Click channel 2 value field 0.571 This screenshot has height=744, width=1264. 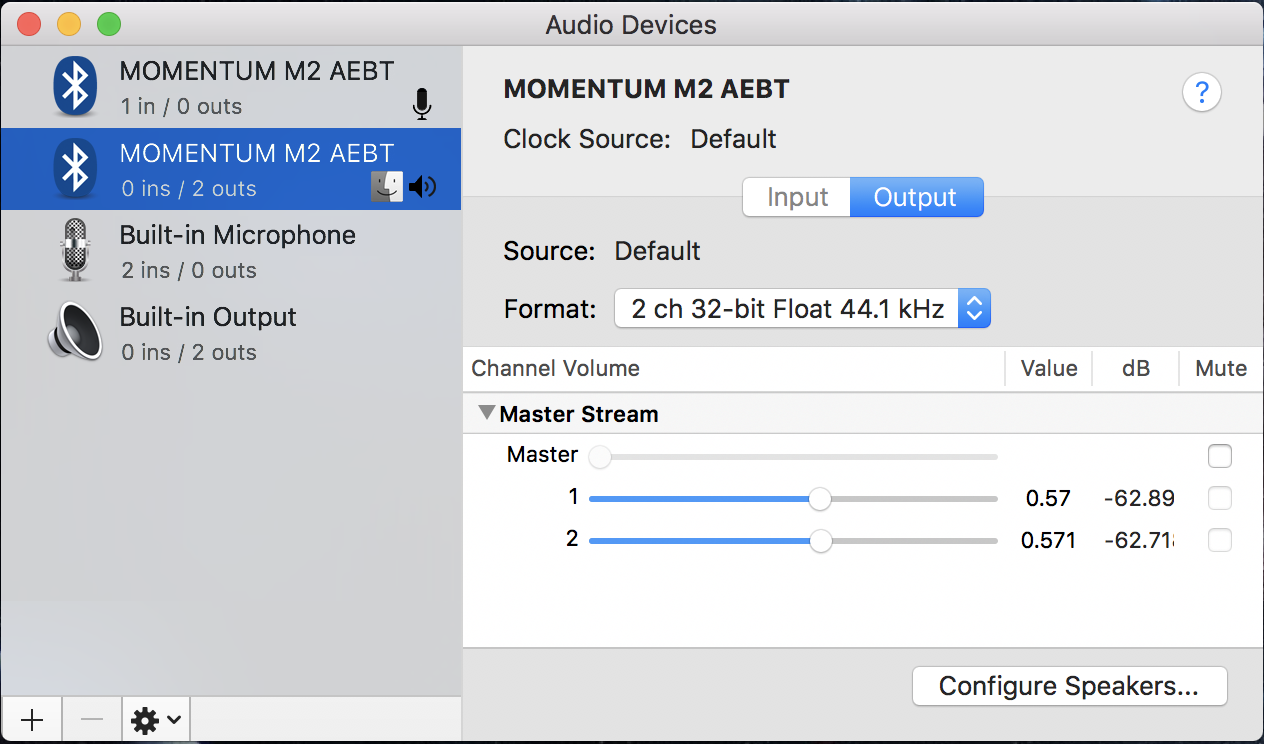(1048, 540)
